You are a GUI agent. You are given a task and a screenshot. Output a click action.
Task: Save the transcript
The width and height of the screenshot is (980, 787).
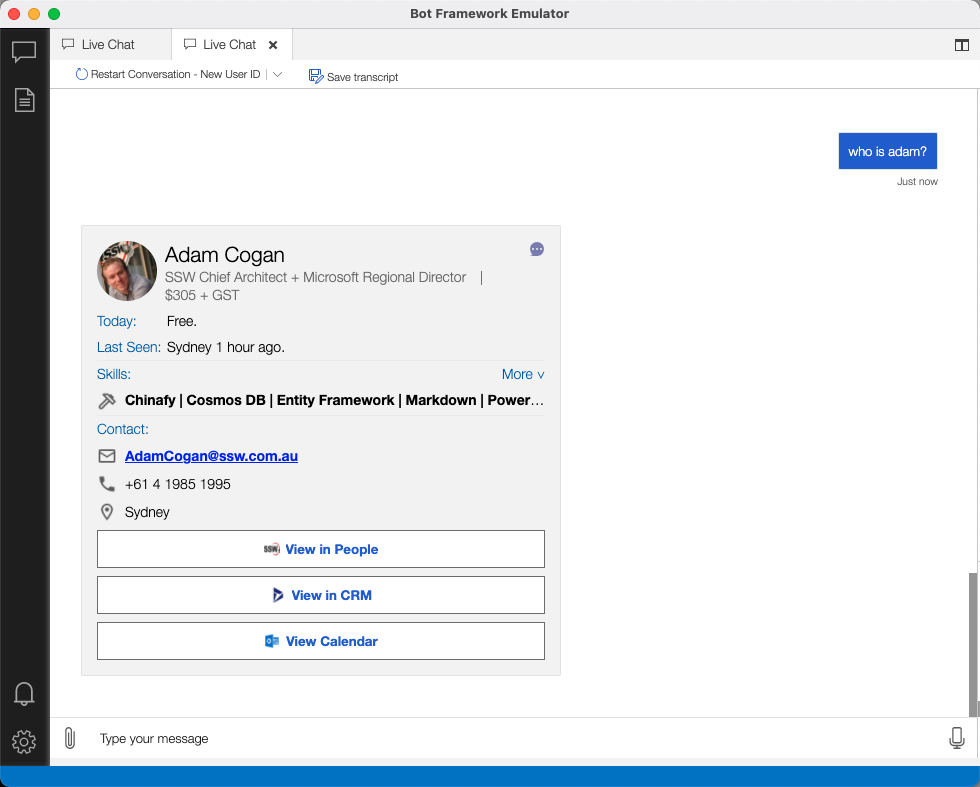pyautogui.click(x=354, y=76)
